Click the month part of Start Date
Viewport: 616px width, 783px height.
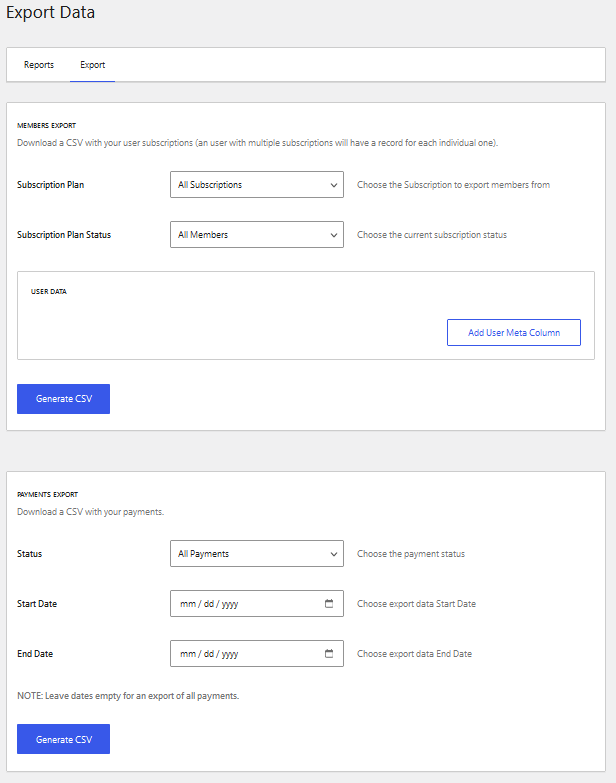[x=188, y=604]
